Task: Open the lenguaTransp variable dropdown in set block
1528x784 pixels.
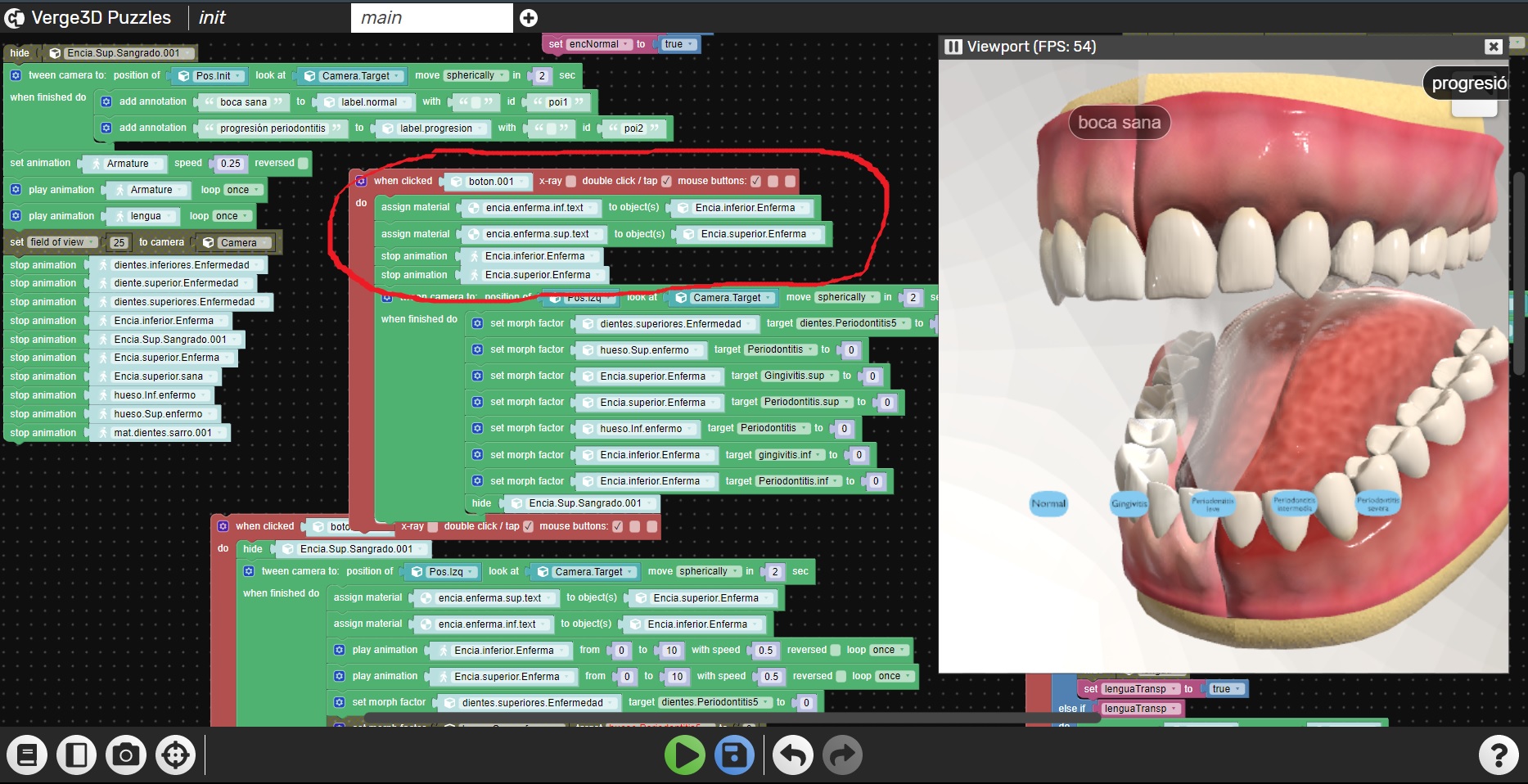Action: 1140,689
